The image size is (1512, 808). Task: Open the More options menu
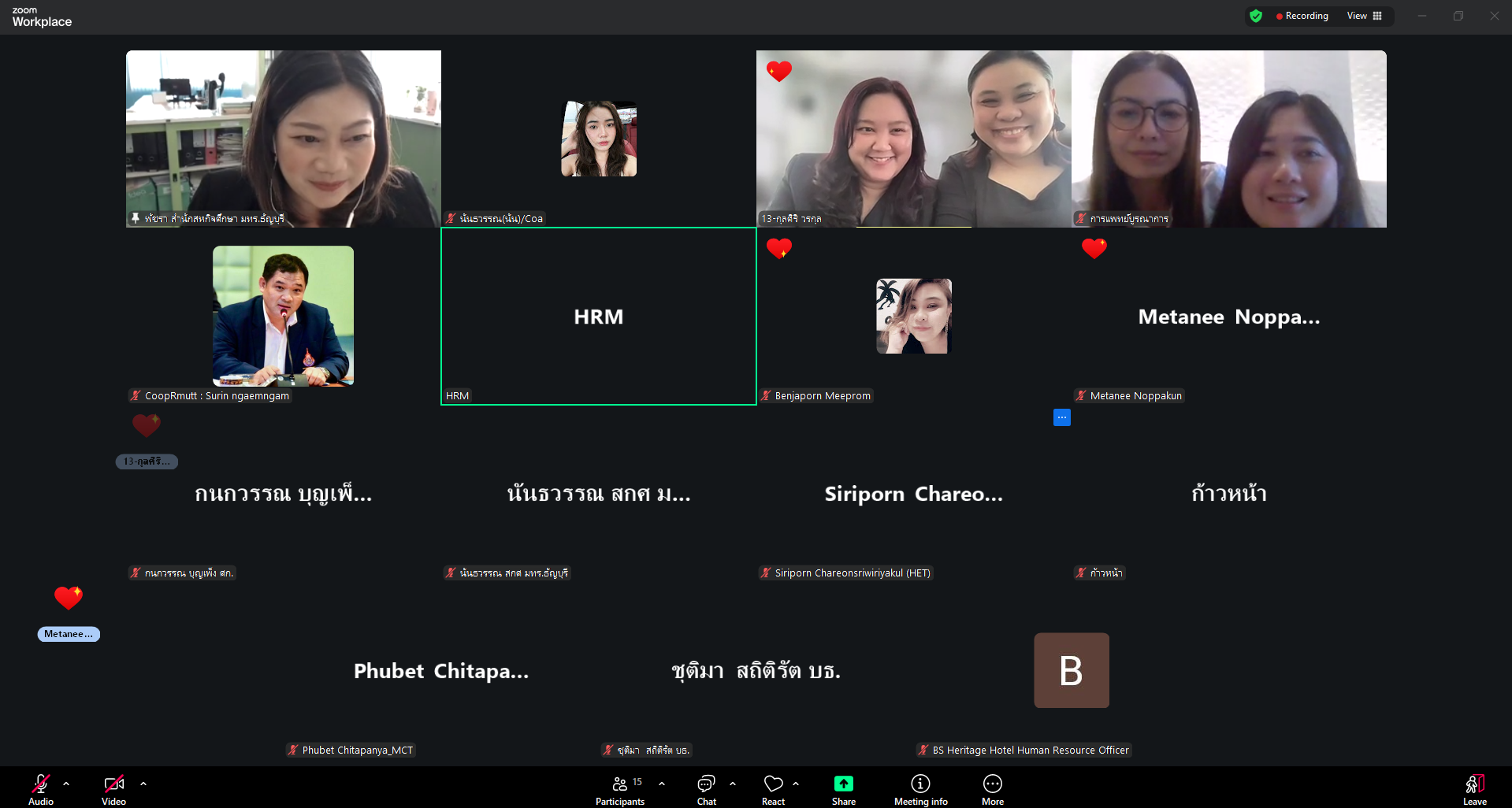point(992,788)
